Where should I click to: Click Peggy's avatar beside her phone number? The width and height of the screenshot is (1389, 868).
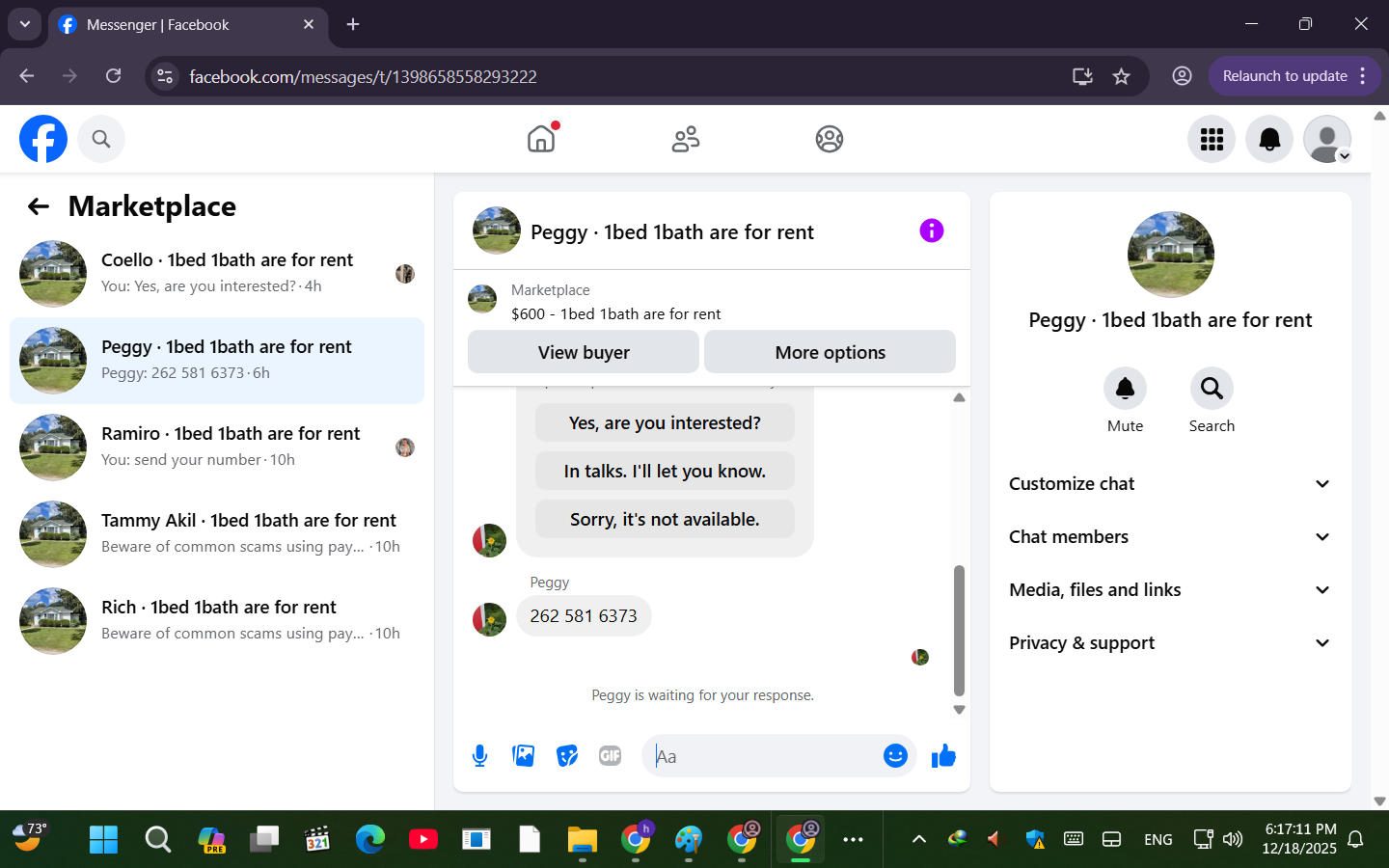click(489, 619)
